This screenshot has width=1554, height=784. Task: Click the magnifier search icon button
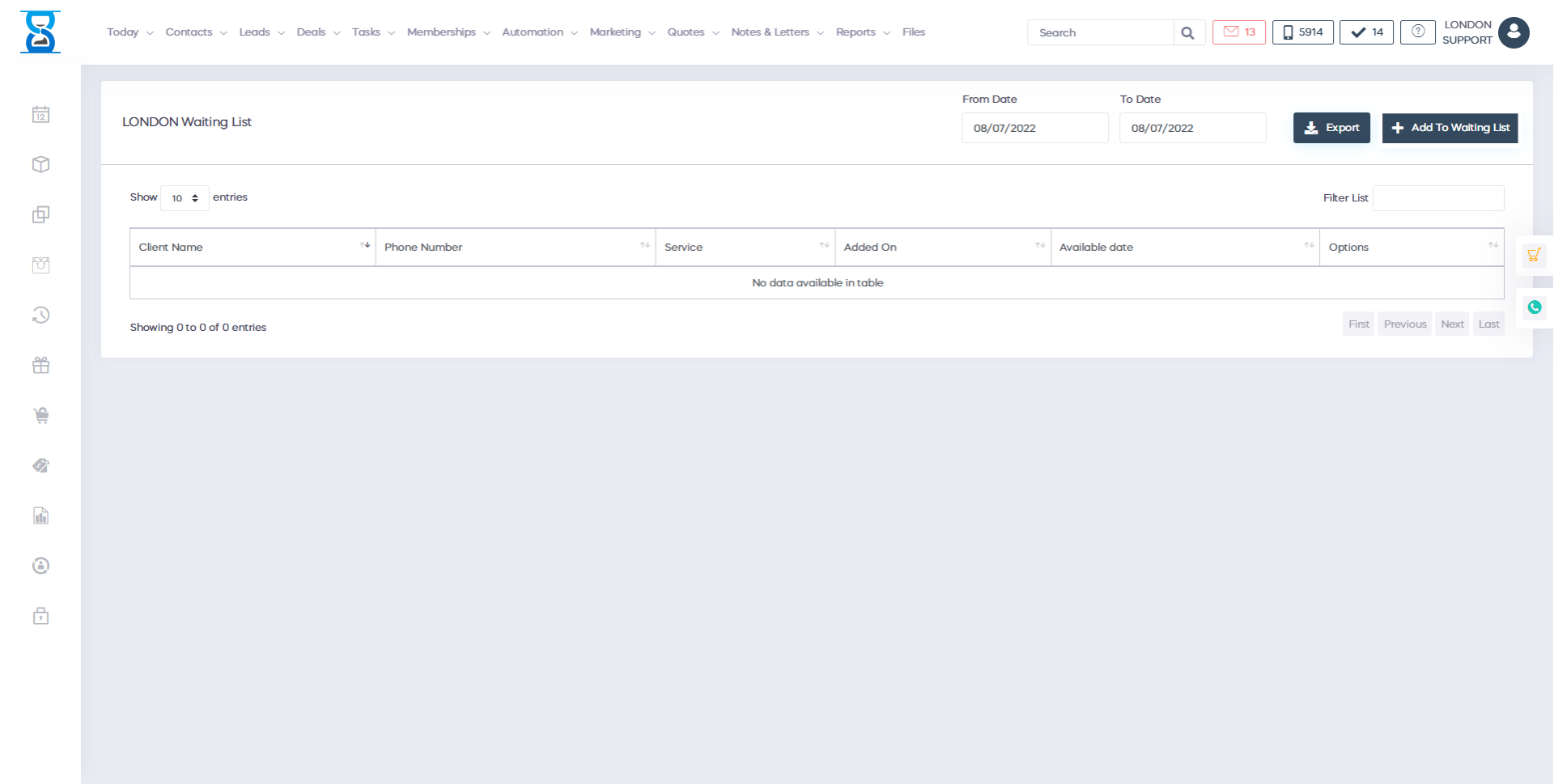click(1187, 33)
